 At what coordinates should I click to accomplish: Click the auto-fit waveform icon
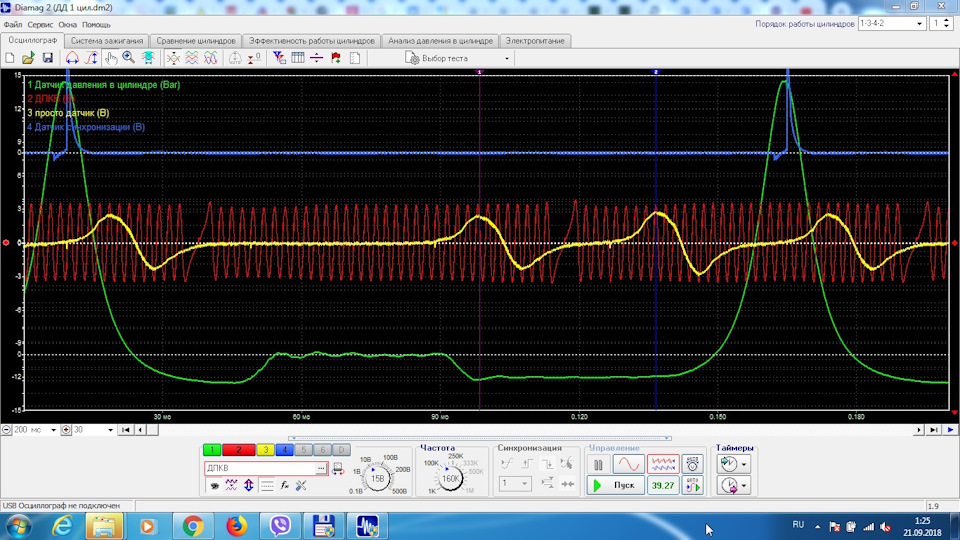coord(148,58)
